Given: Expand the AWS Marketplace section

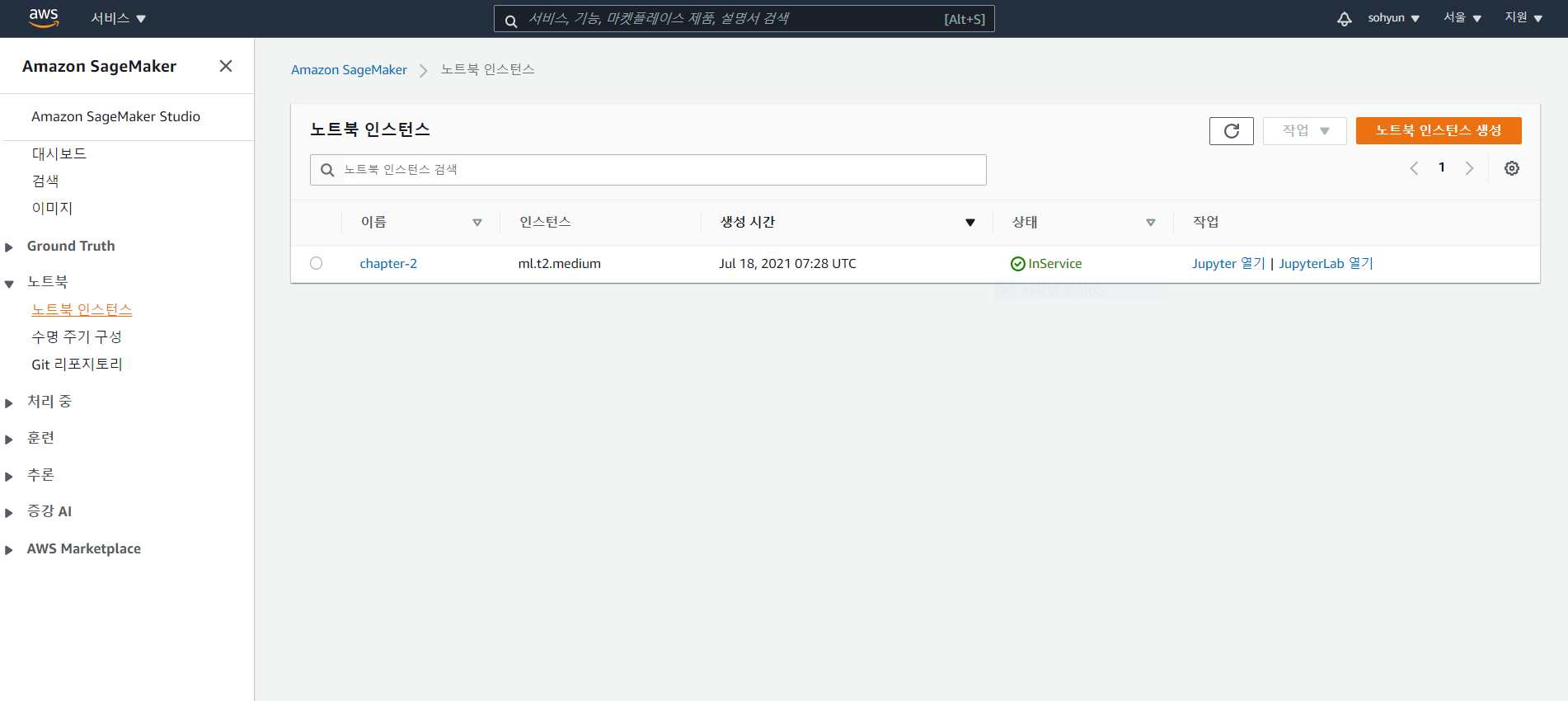Looking at the screenshot, I should [x=9, y=550].
